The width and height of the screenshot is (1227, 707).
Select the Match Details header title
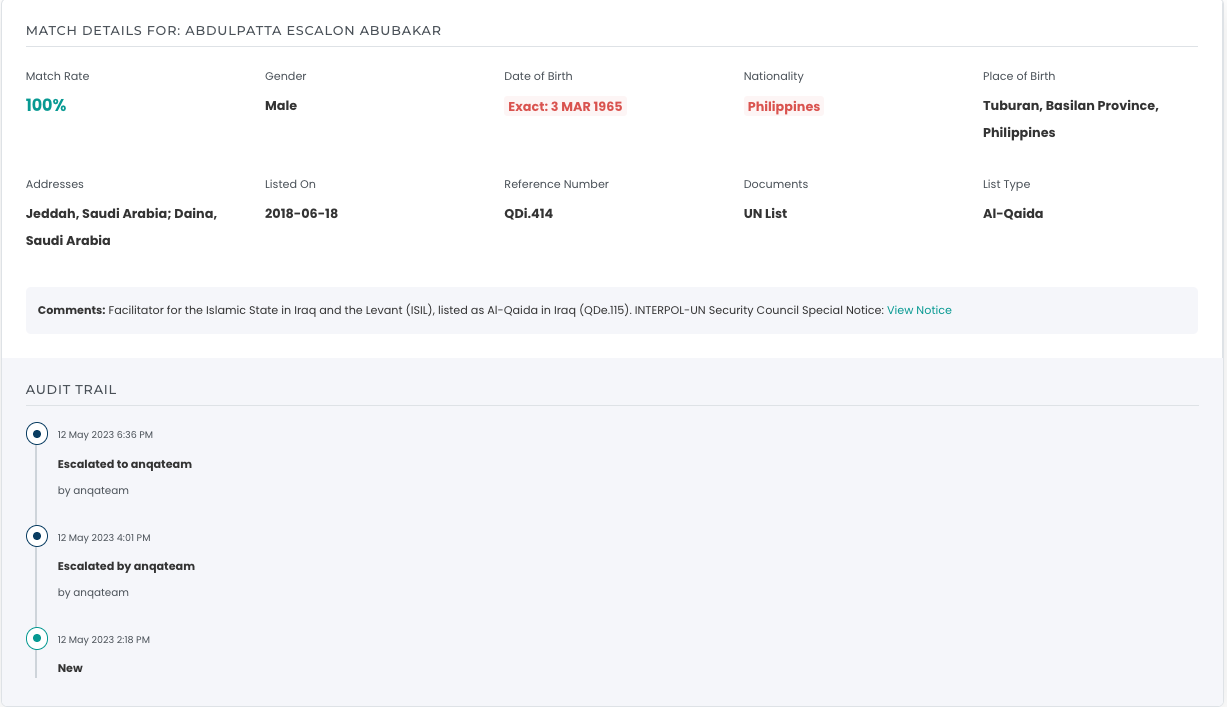pyautogui.click(x=233, y=31)
